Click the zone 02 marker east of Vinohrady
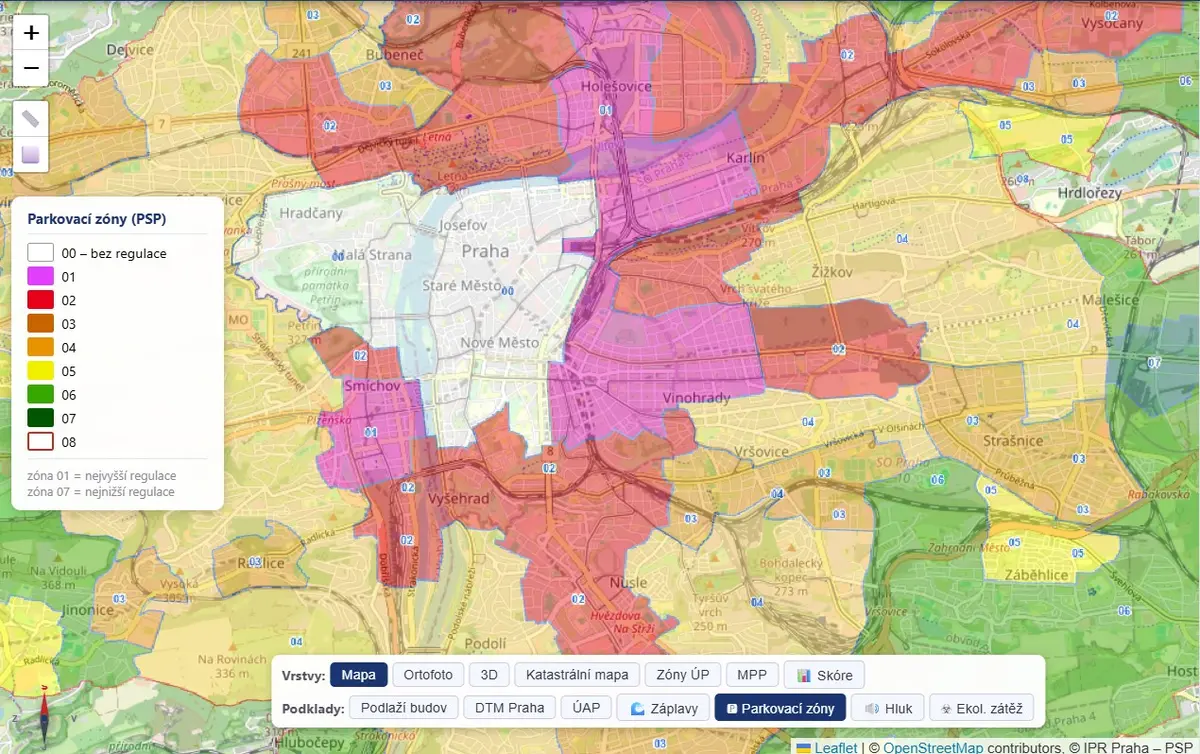This screenshot has width=1200, height=754. click(838, 349)
